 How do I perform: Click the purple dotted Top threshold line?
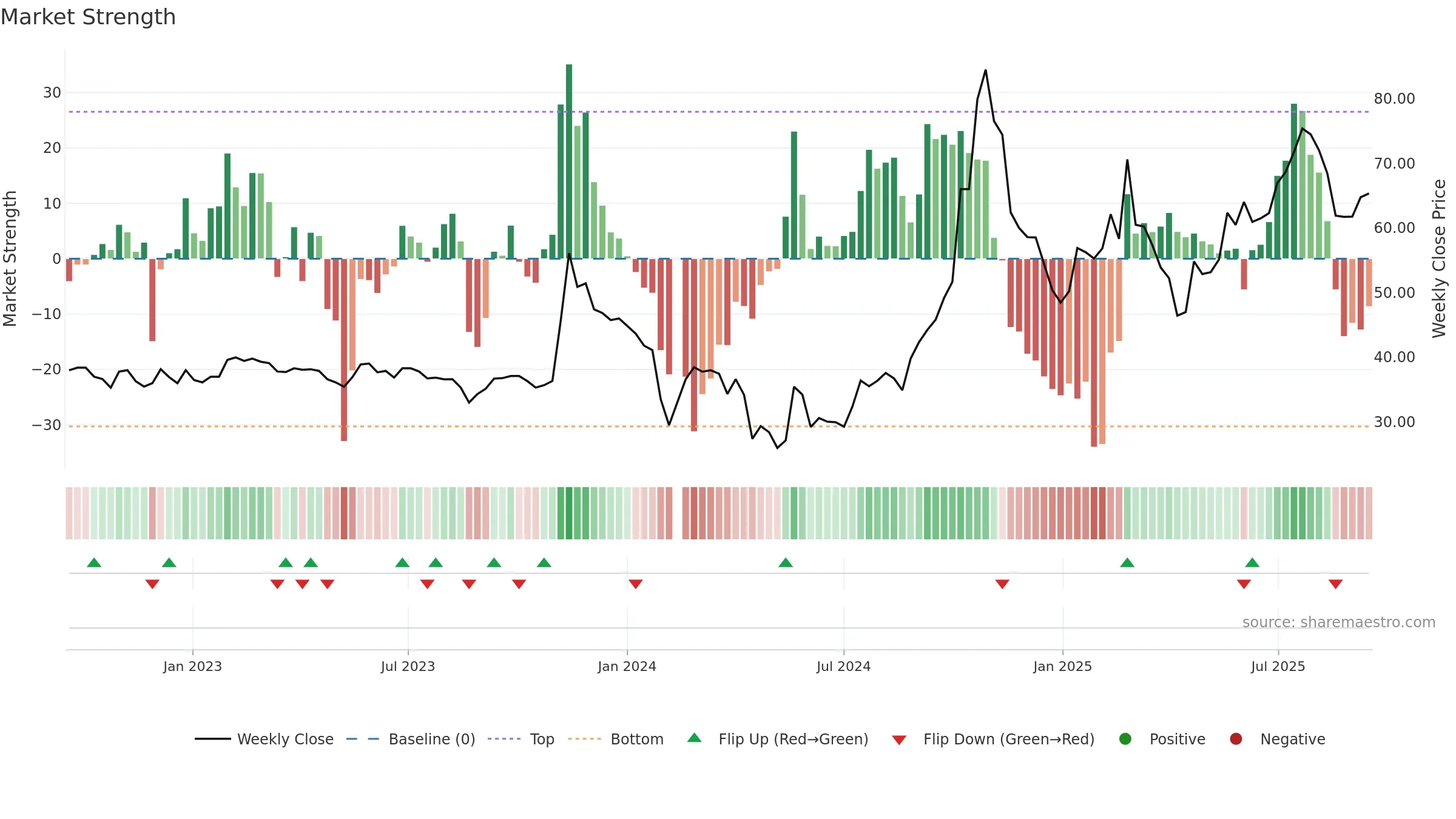pos(719,112)
